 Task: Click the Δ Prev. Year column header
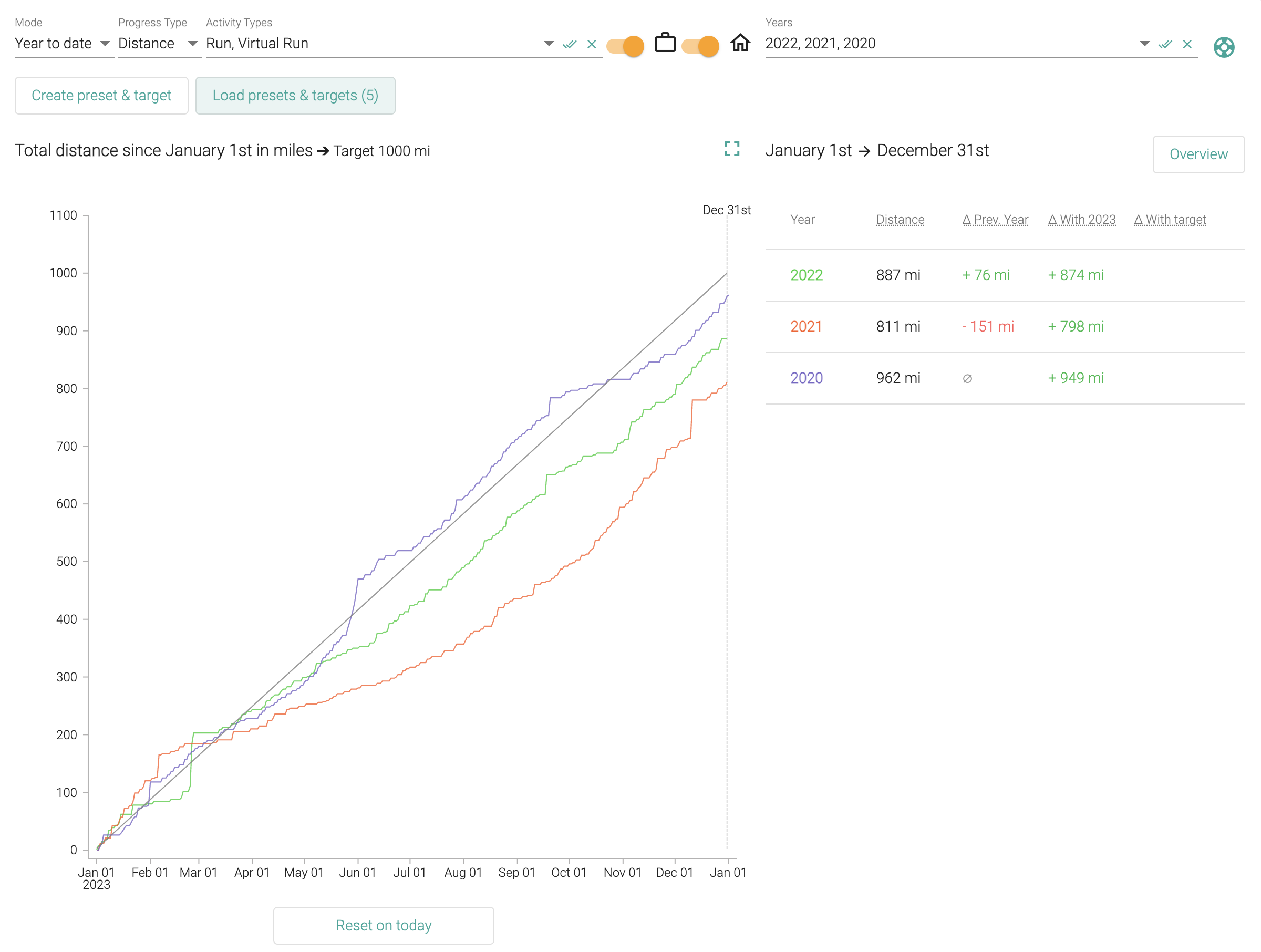(x=995, y=220)
